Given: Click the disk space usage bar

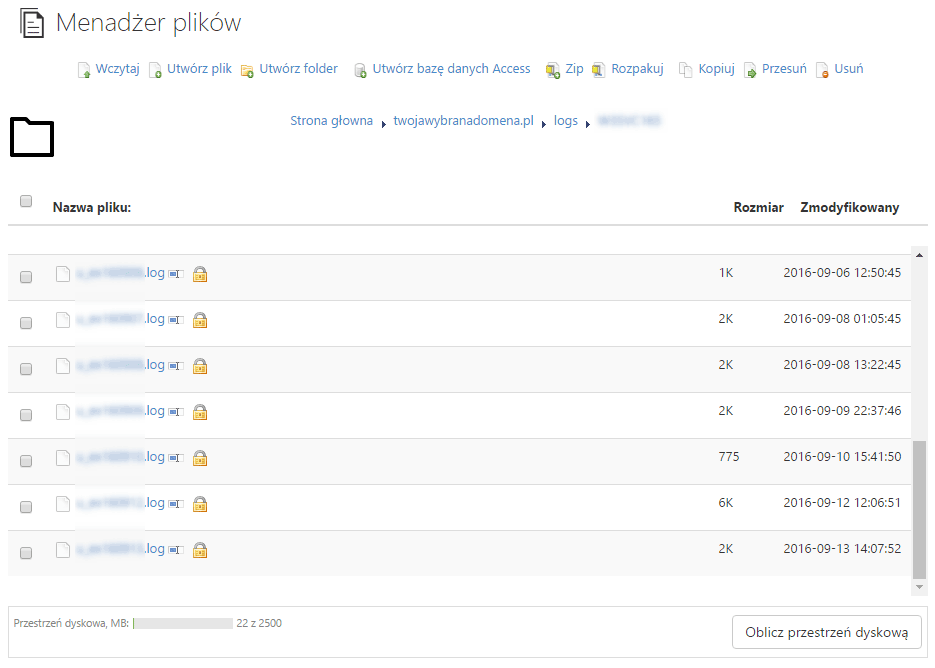Looking at the screenshot, I should coord(183,623).
